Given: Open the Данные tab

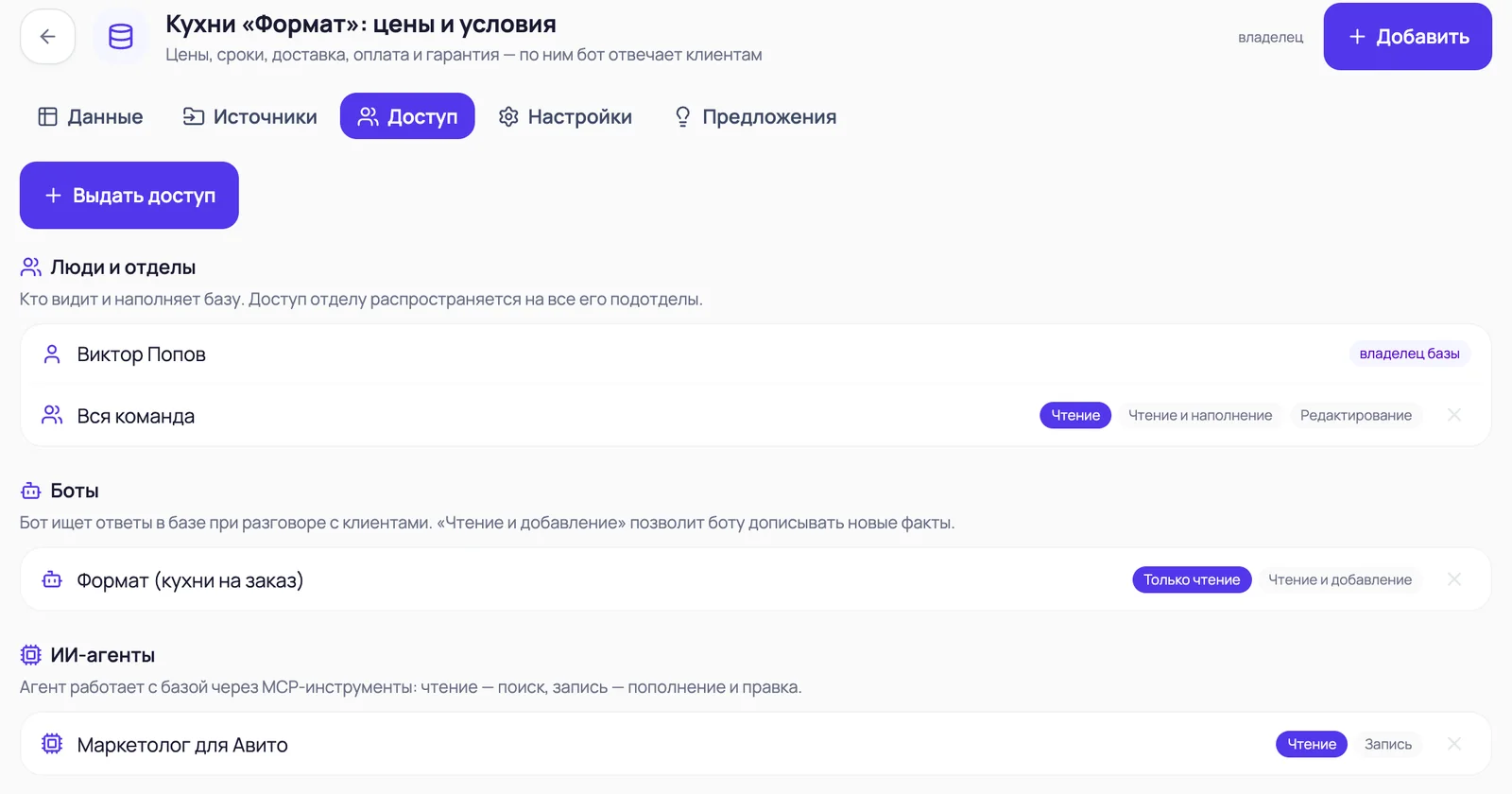Looking at the screenshot, I should click(91, 116).
